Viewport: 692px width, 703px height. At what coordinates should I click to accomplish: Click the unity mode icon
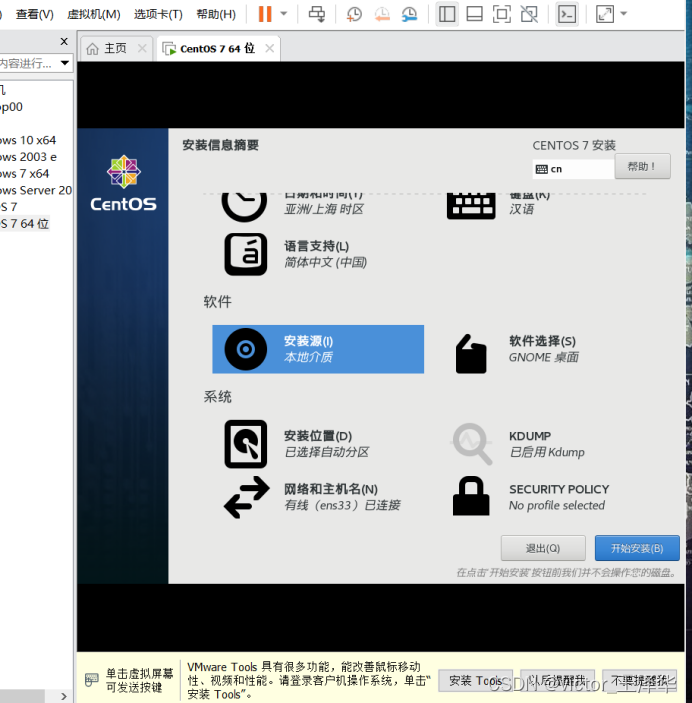pyautogui.click(x=529, y=14)
